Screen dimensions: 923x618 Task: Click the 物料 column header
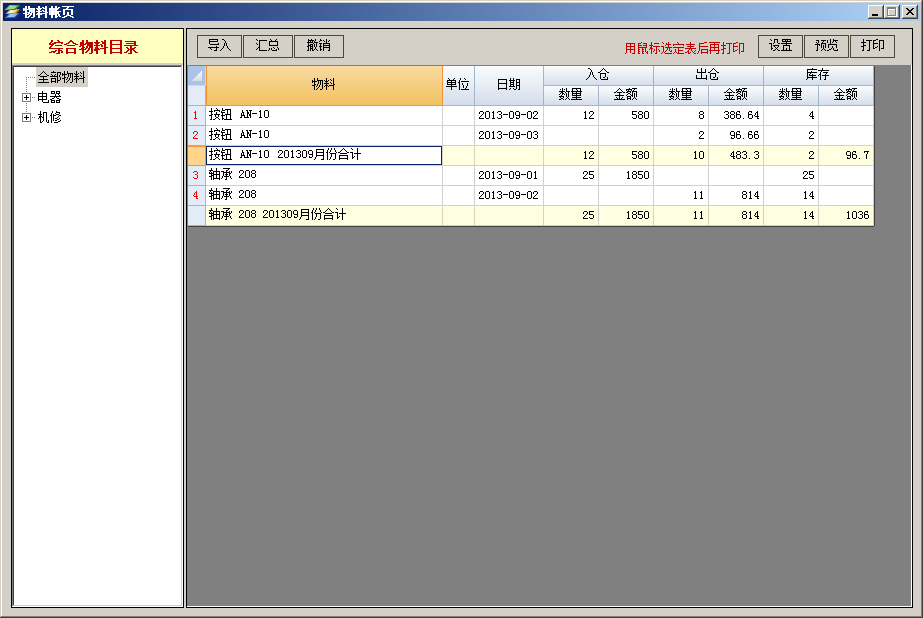(x=324, y=86)
